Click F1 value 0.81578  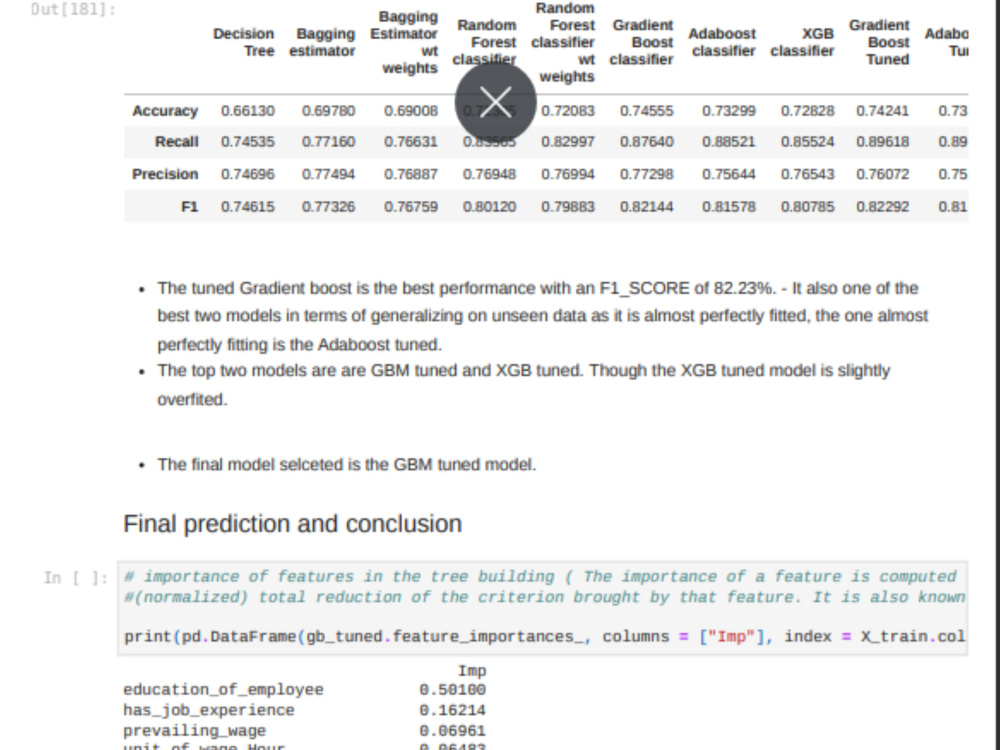729,207
